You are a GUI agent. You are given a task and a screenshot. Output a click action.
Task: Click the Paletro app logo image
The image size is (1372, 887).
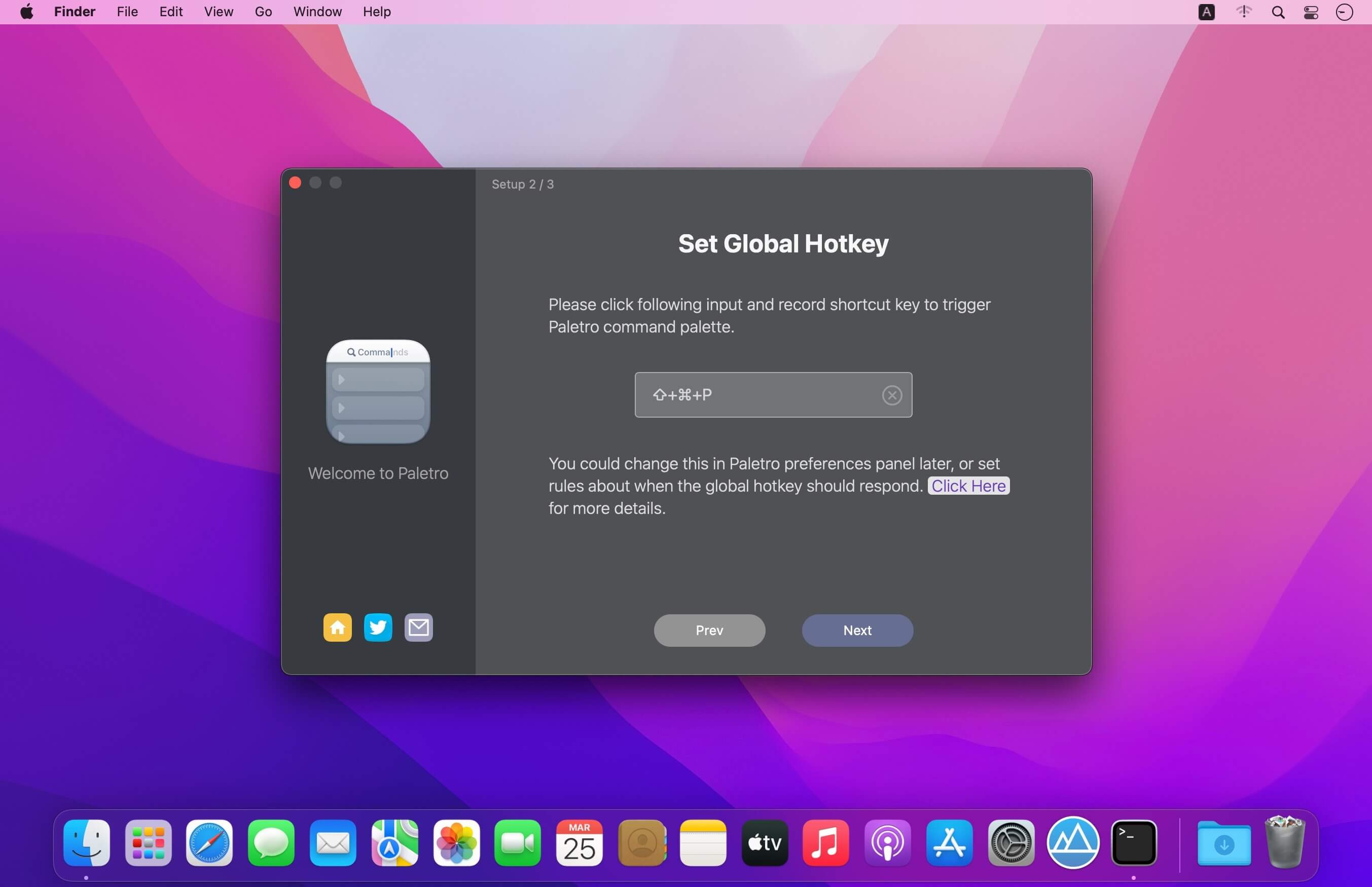(x=378, y=392)
